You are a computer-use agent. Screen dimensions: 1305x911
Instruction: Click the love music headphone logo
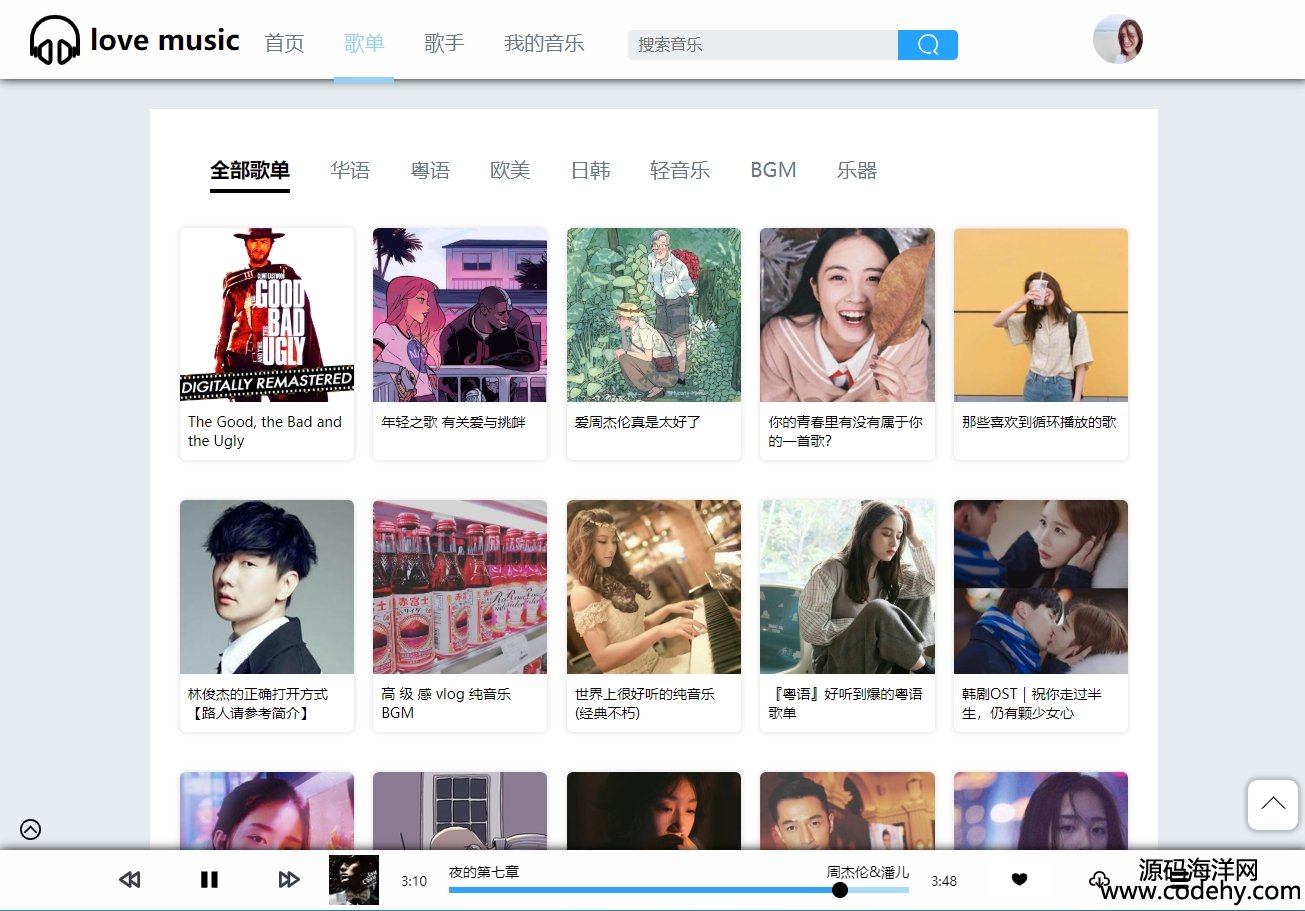[55, 40]
